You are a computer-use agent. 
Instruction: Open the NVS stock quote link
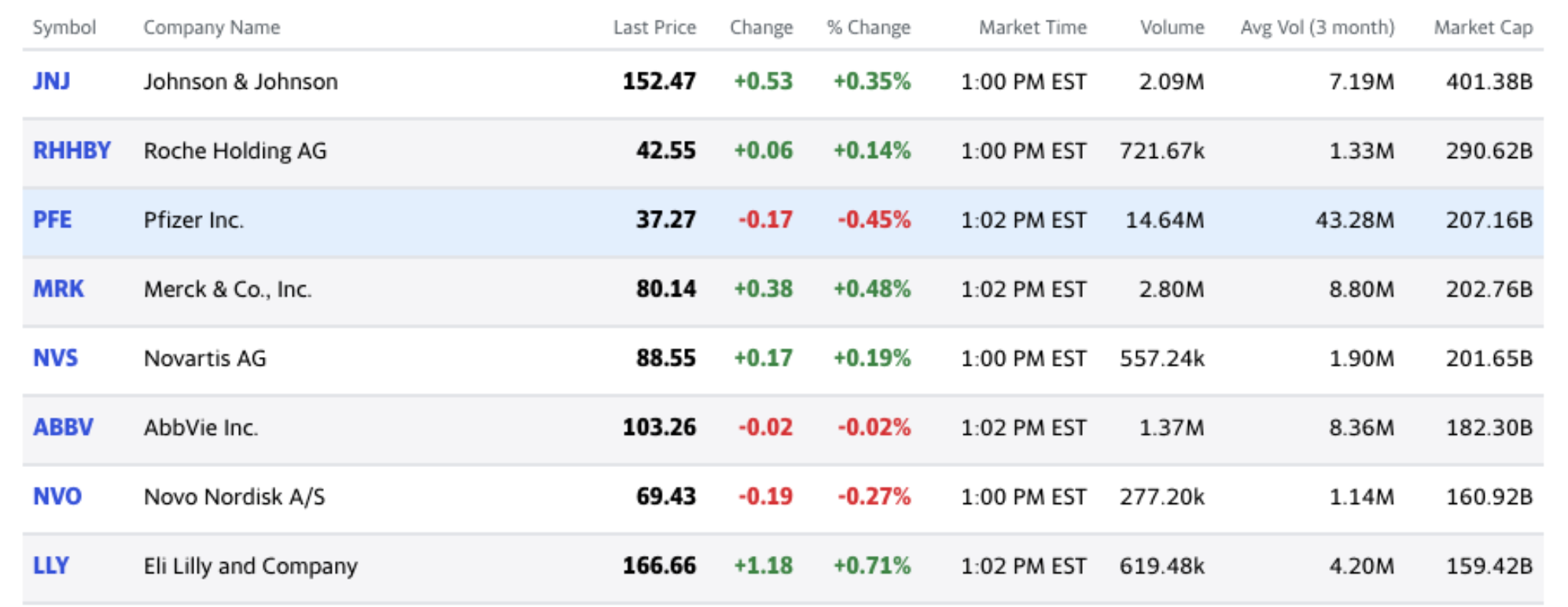(55, 359)
